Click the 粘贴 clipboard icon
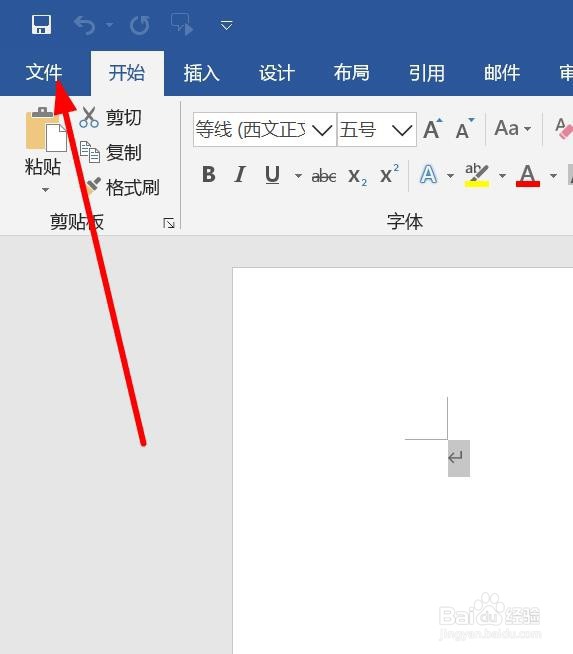Screen dimensions: 573x654 point(45,129)
